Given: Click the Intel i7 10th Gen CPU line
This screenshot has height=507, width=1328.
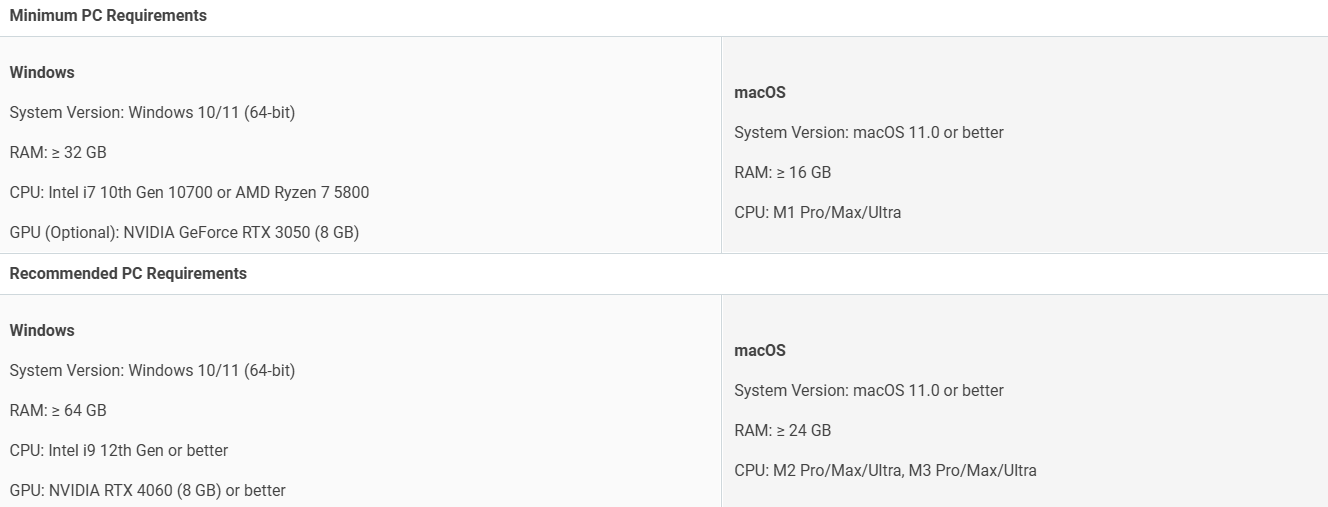Looking at the screenshot, I should (x=189, y=192).
